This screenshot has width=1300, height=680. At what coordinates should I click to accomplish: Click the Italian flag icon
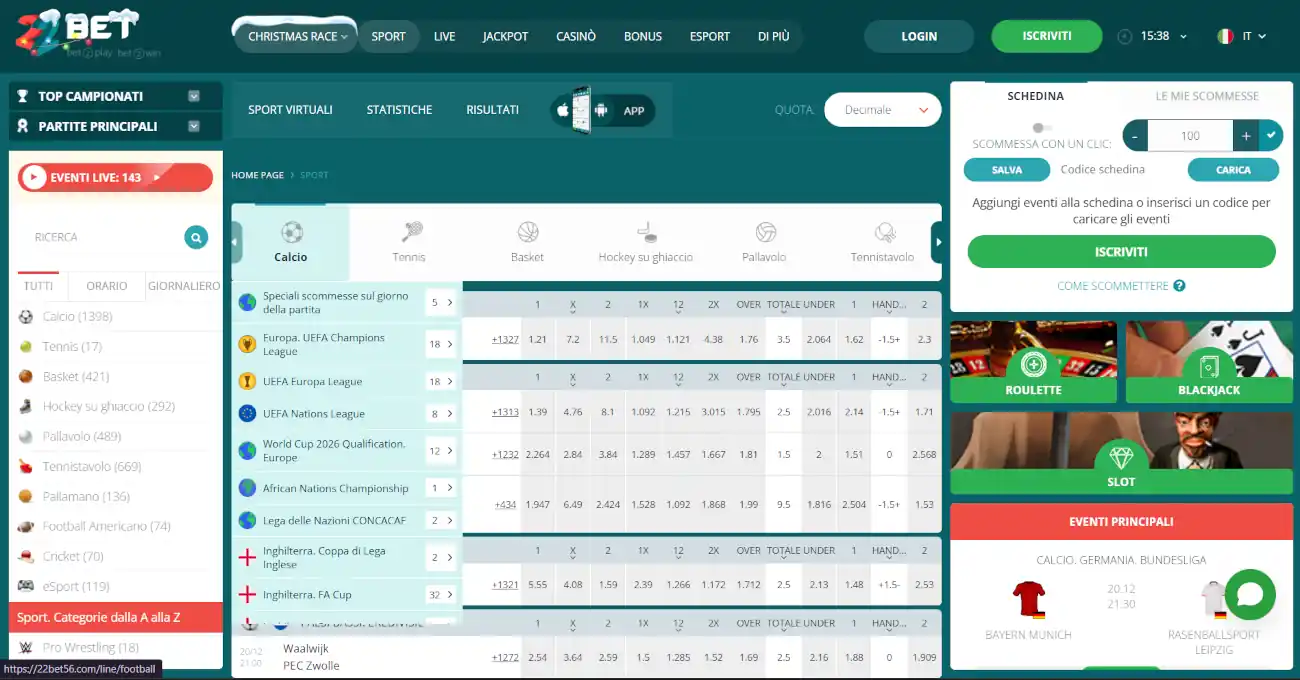(1225, 36)
